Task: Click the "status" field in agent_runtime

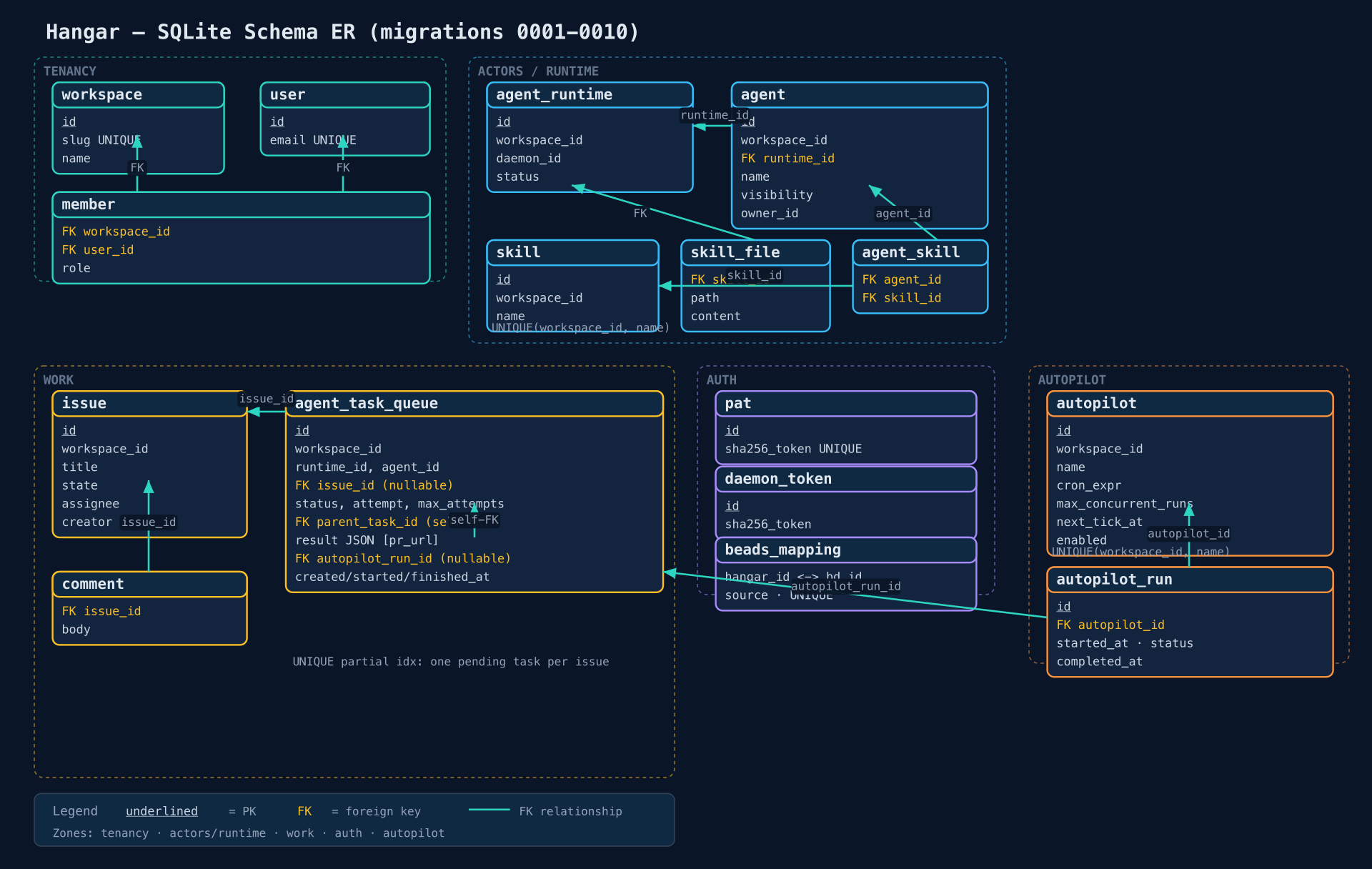Action: click(x=518, y=177)
